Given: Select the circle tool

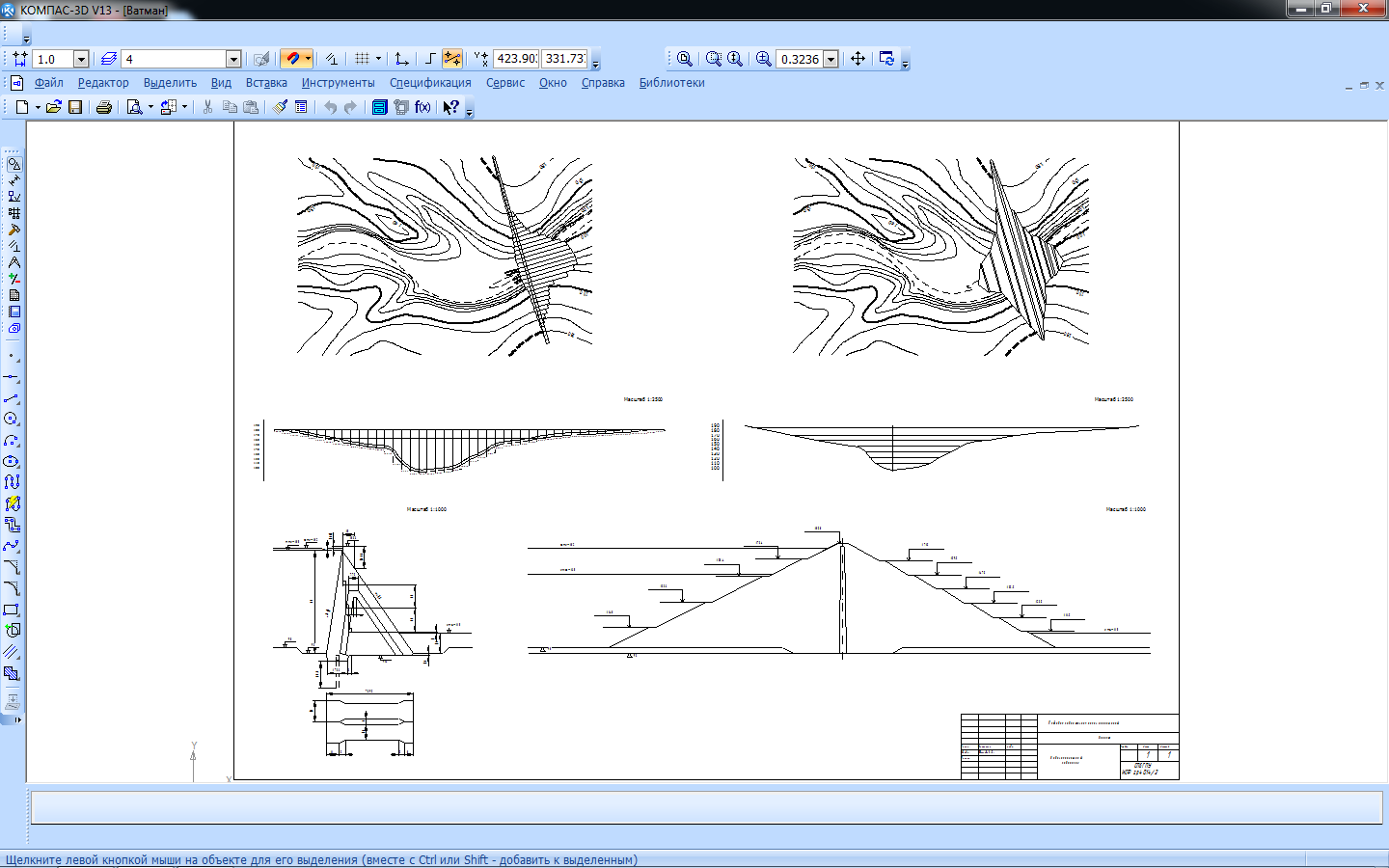Looking at the screenshot, I should (12, 420).
